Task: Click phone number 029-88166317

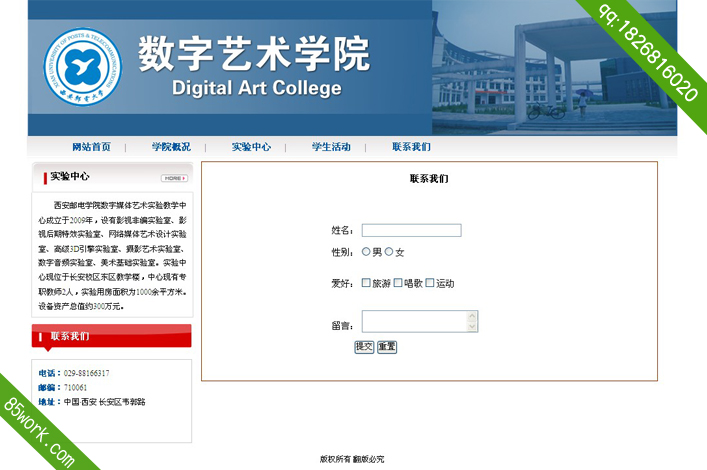Action: point(87,373)
